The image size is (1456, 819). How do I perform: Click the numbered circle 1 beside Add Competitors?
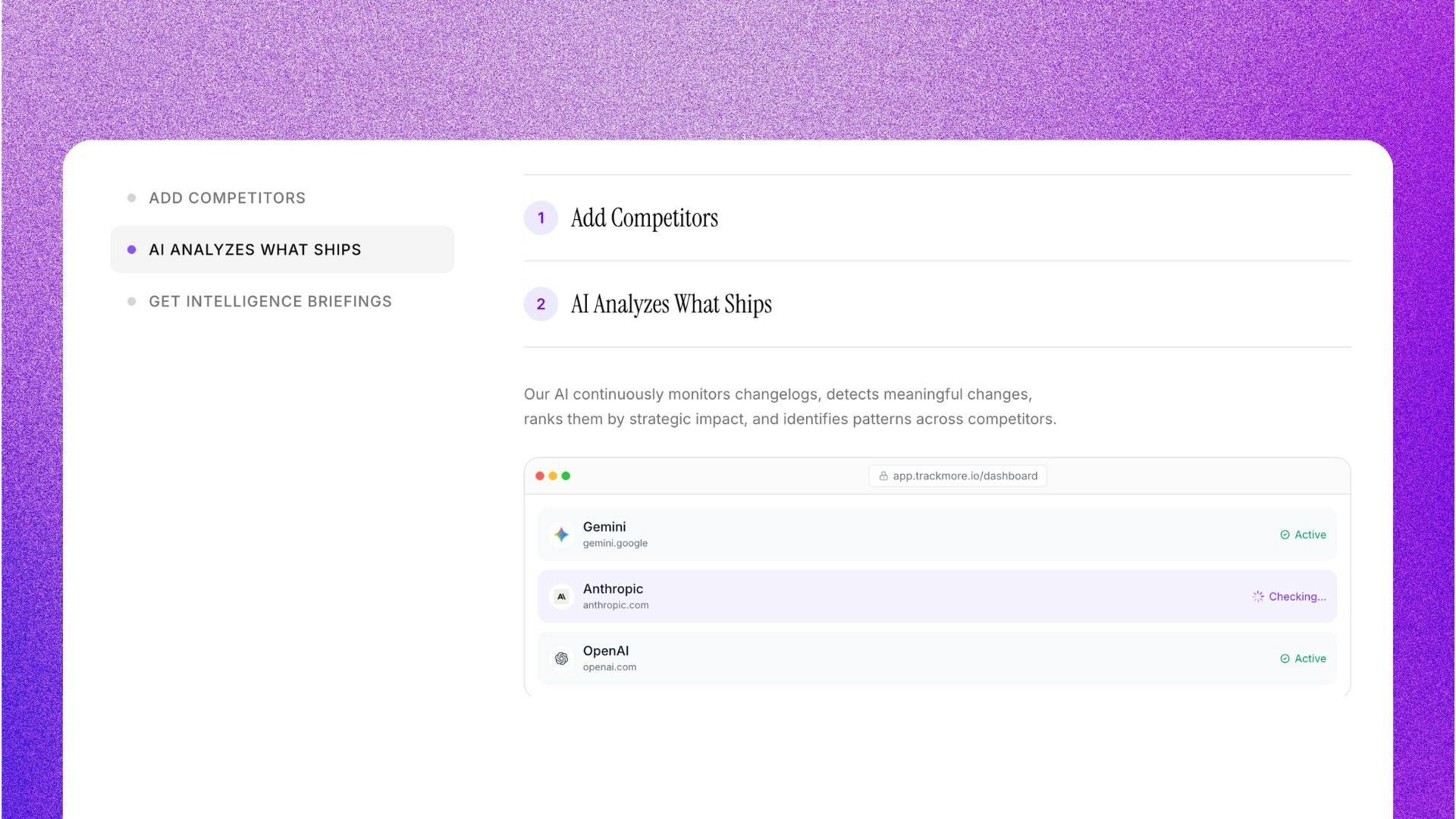541,218
